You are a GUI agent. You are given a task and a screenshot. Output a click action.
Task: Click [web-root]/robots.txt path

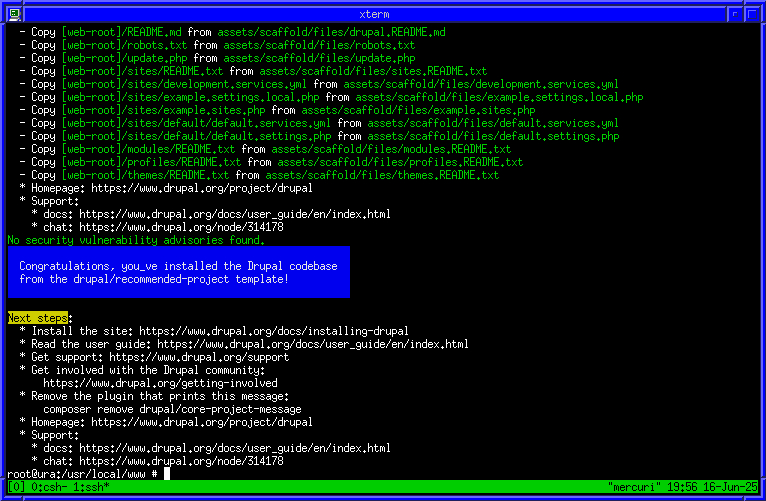tap(124, 45)
